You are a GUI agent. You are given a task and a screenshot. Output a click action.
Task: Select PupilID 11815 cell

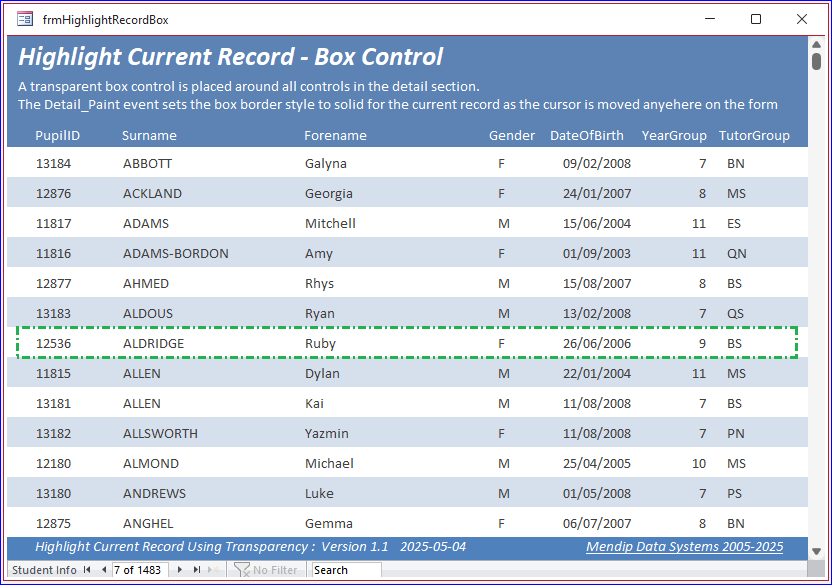click(x=54, y=373)
